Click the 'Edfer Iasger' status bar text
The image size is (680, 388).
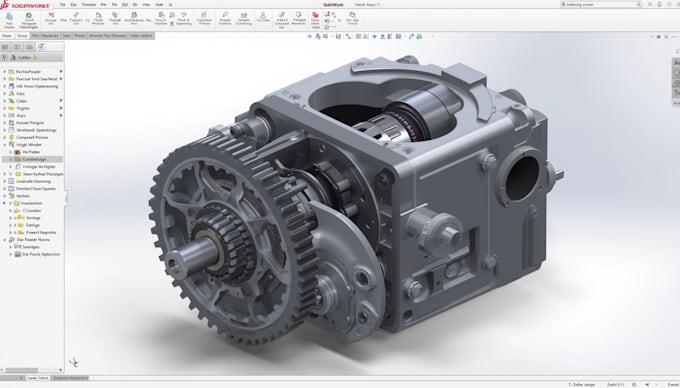point(582,385)
